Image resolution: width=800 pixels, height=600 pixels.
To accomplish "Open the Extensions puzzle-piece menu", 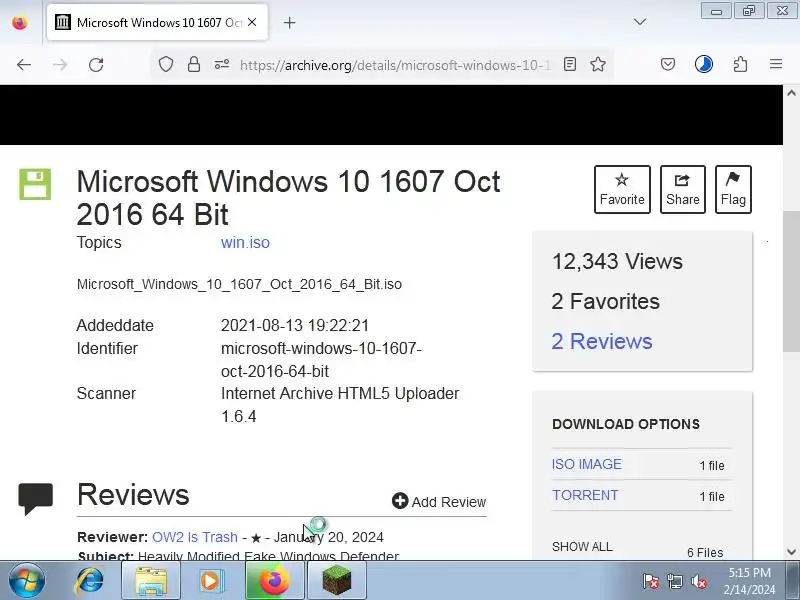I will pyautogui.click(x=740, y=64).
